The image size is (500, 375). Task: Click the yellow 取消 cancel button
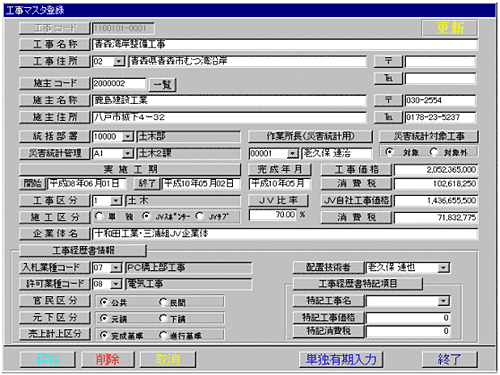point(168,359)
